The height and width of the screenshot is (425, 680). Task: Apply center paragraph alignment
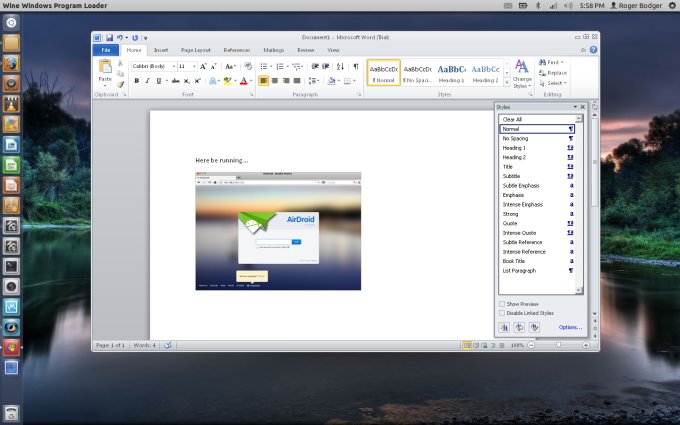(275, 80)
